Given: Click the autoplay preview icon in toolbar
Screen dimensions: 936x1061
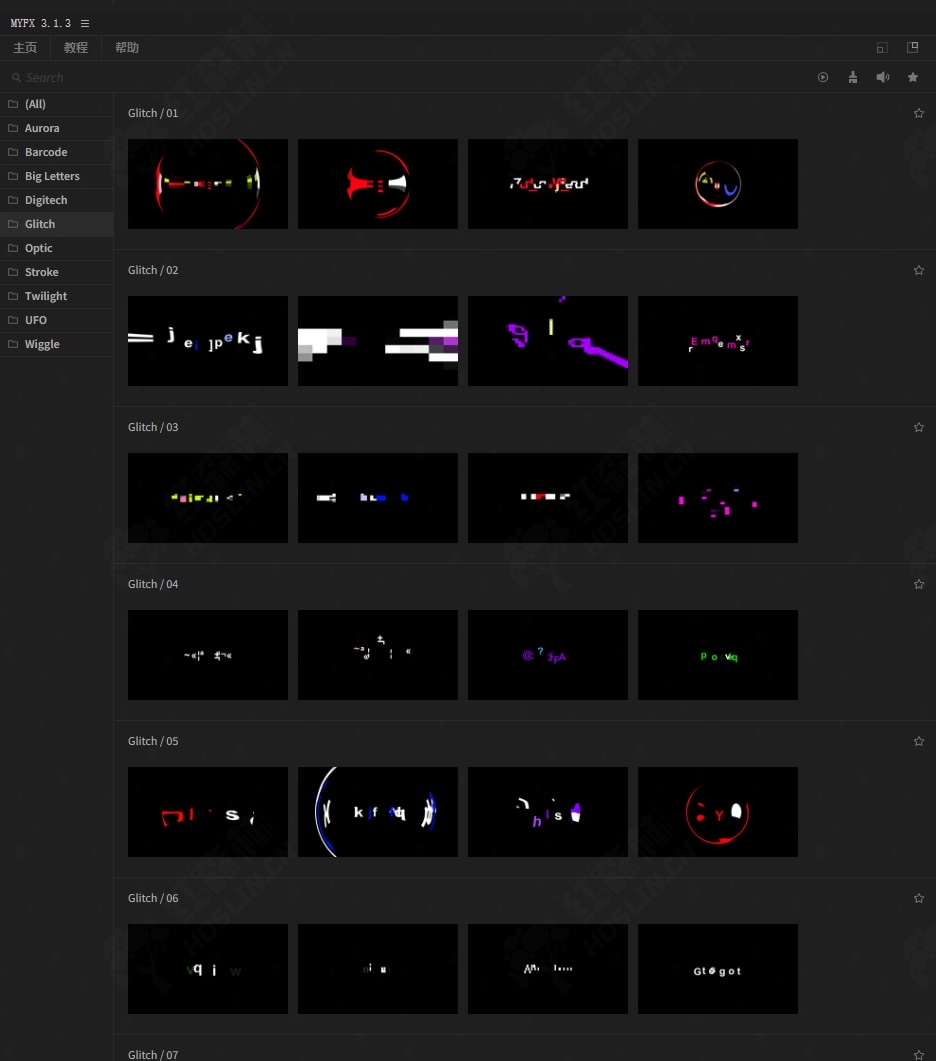Looking at the screenshot, I should pos(823,77).
